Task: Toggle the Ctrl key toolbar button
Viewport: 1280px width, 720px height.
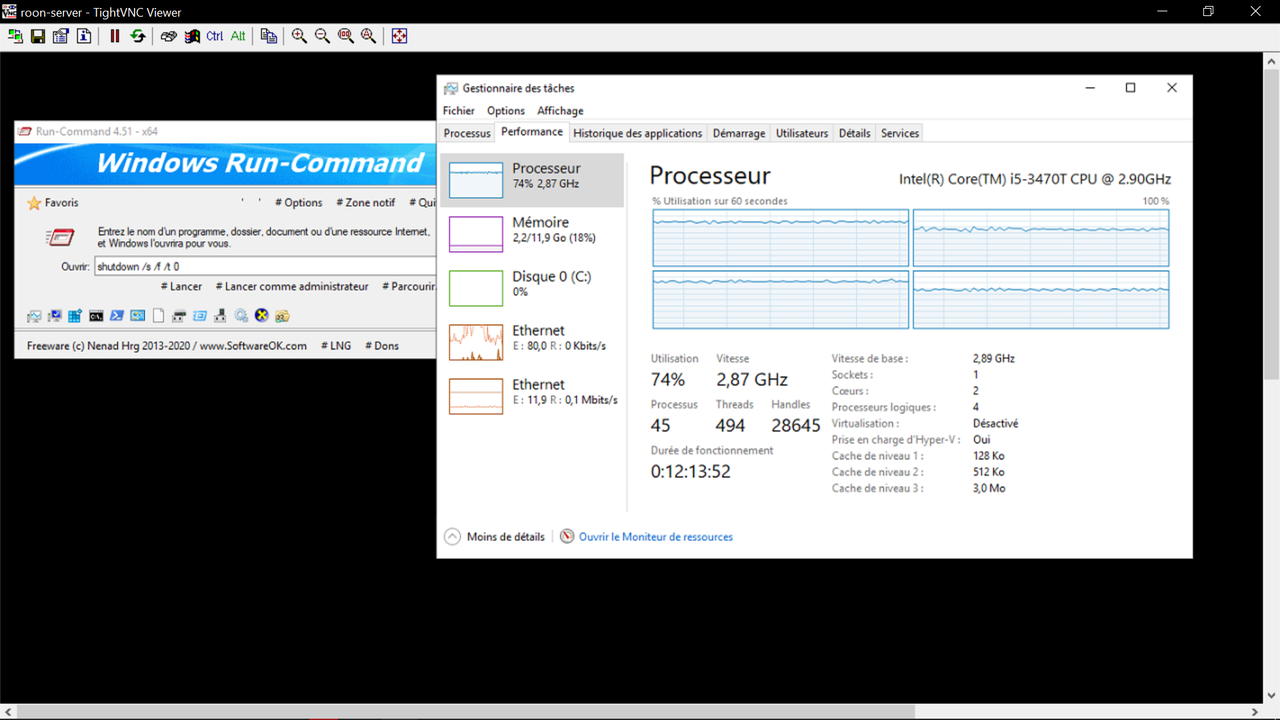Action: 215,36
